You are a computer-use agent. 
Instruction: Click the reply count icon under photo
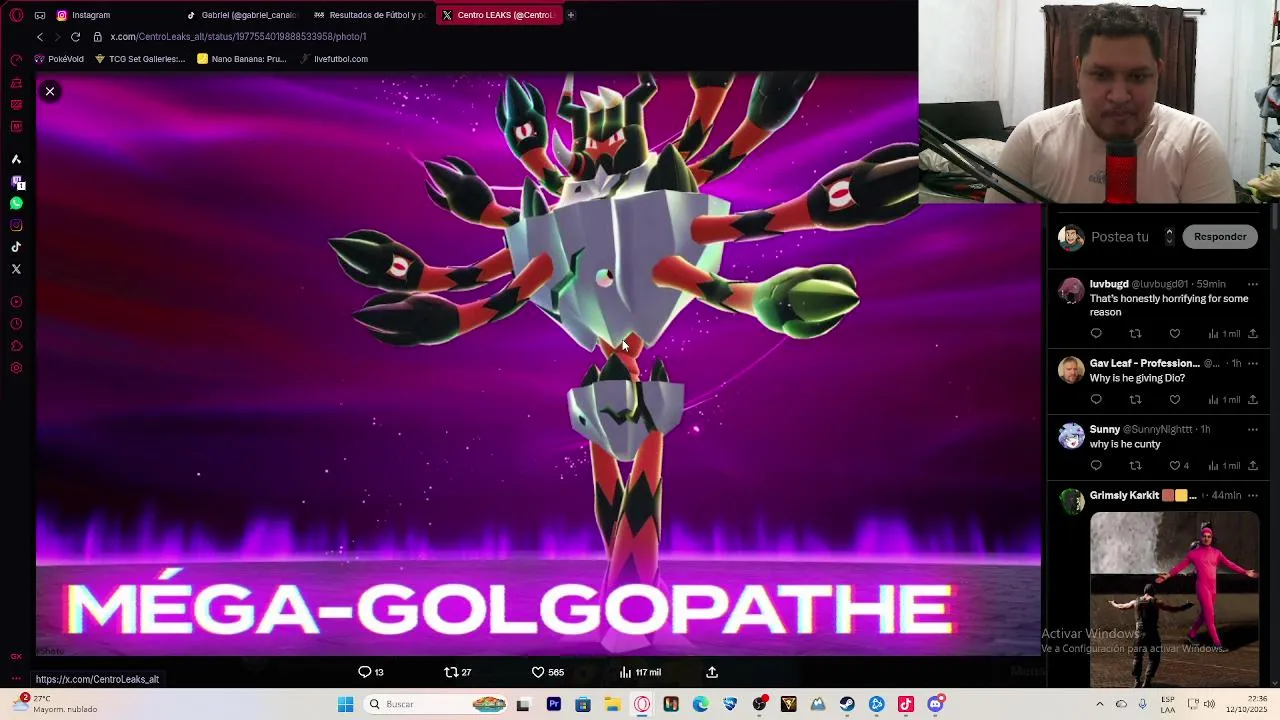(371, 672)
